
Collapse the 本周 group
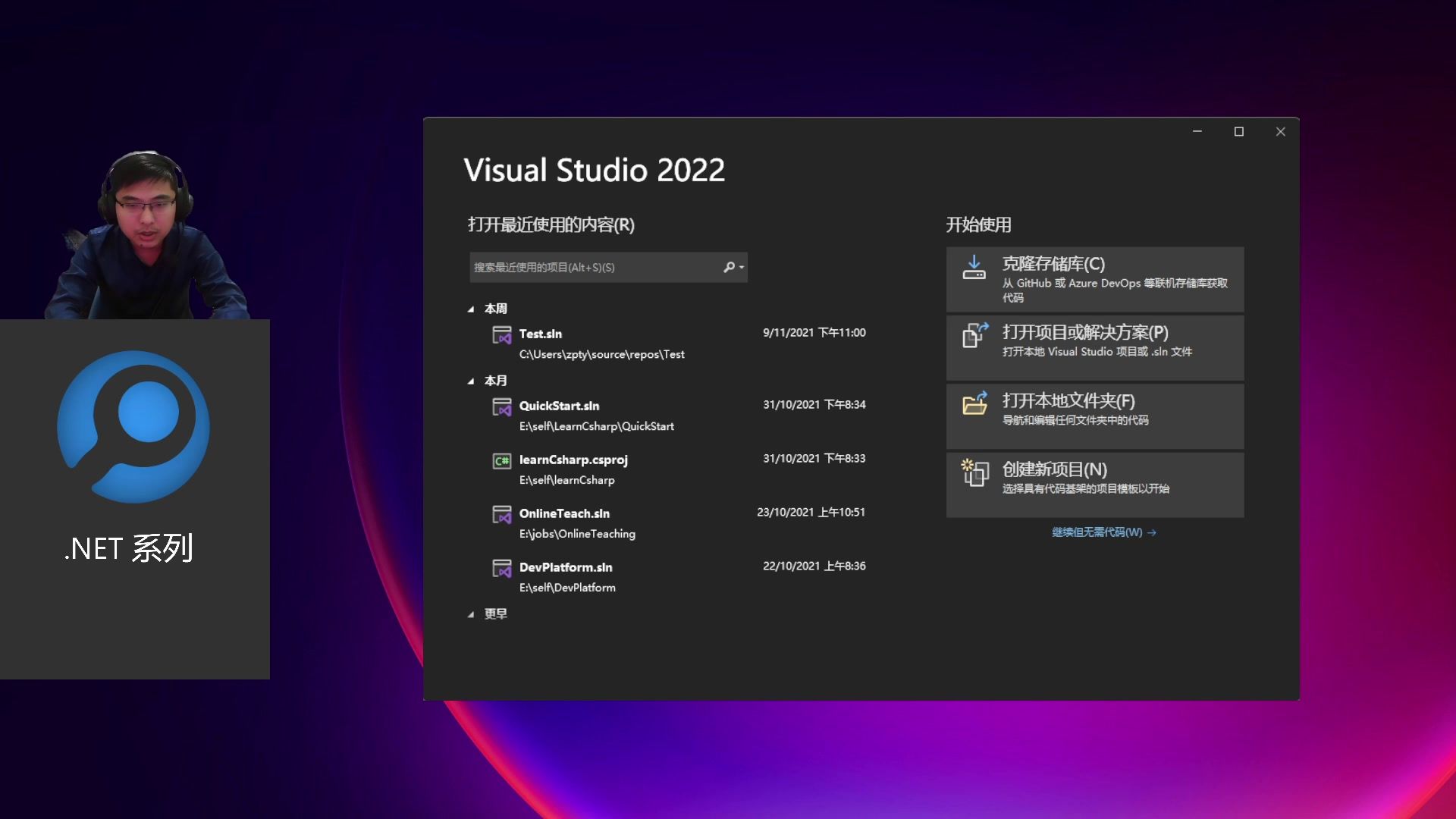tap(471, 309)
